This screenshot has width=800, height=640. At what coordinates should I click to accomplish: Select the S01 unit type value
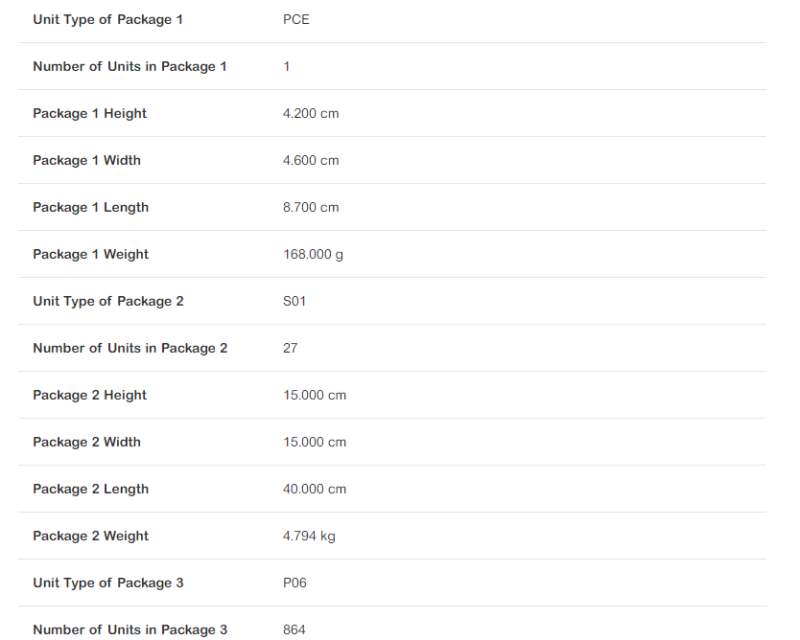pos(294,302)
